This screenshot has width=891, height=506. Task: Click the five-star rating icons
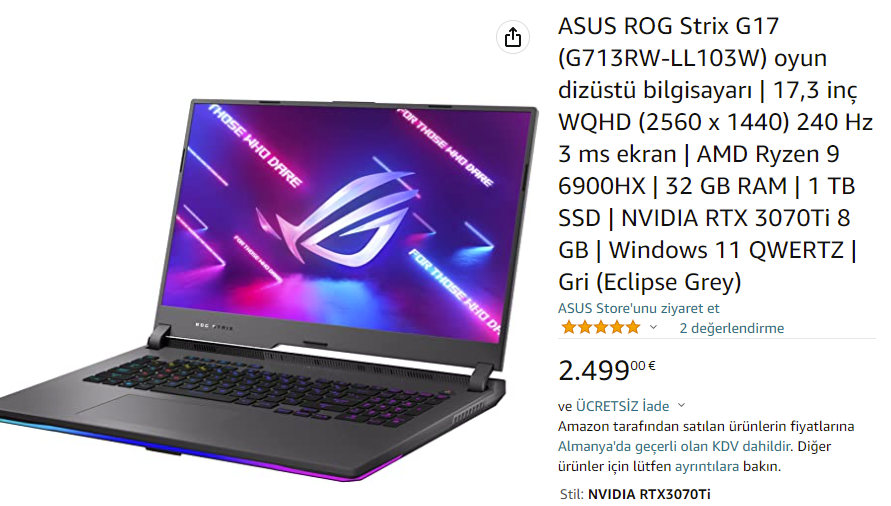coord(601,327)
